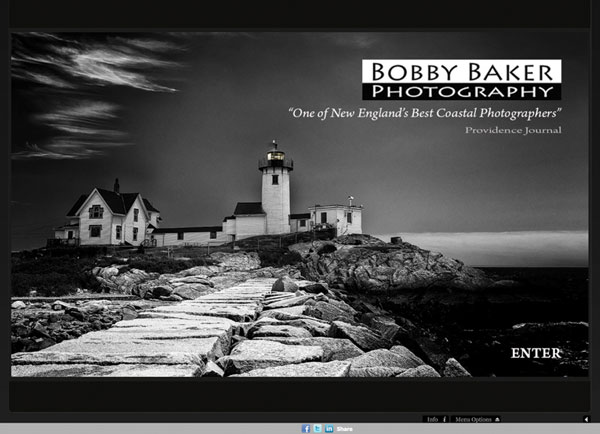Click the Share text link
Viewport: 600px width, 434px height.
coord(344,429)
